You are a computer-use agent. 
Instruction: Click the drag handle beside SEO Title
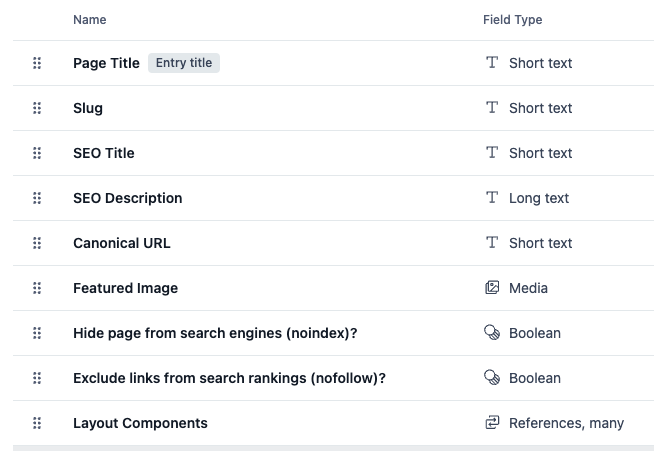(x=37, y=153)
